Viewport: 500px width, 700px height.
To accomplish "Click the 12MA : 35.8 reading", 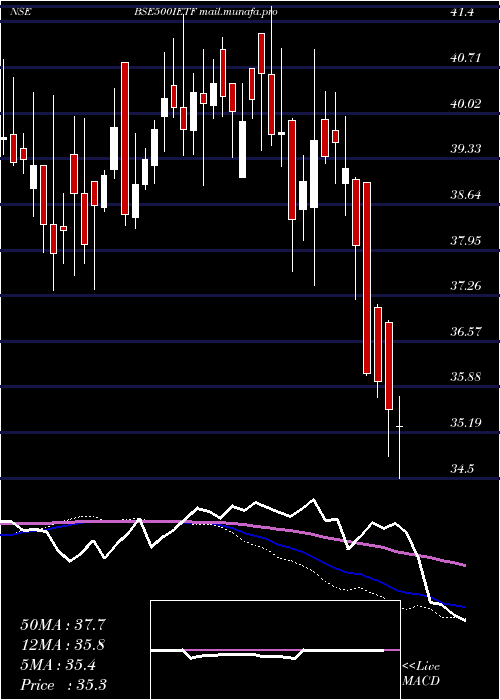I will (x=63, y=645).
